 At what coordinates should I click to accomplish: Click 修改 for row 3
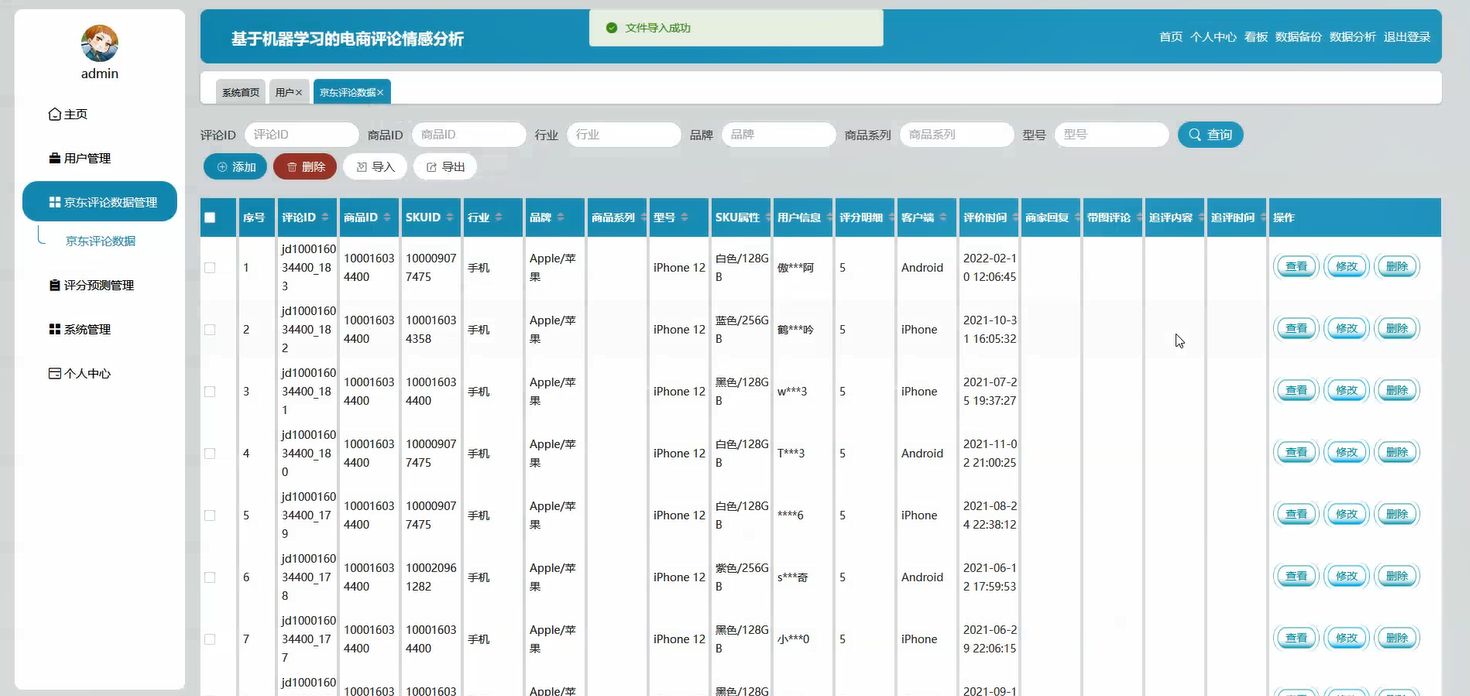point(1347,391)
